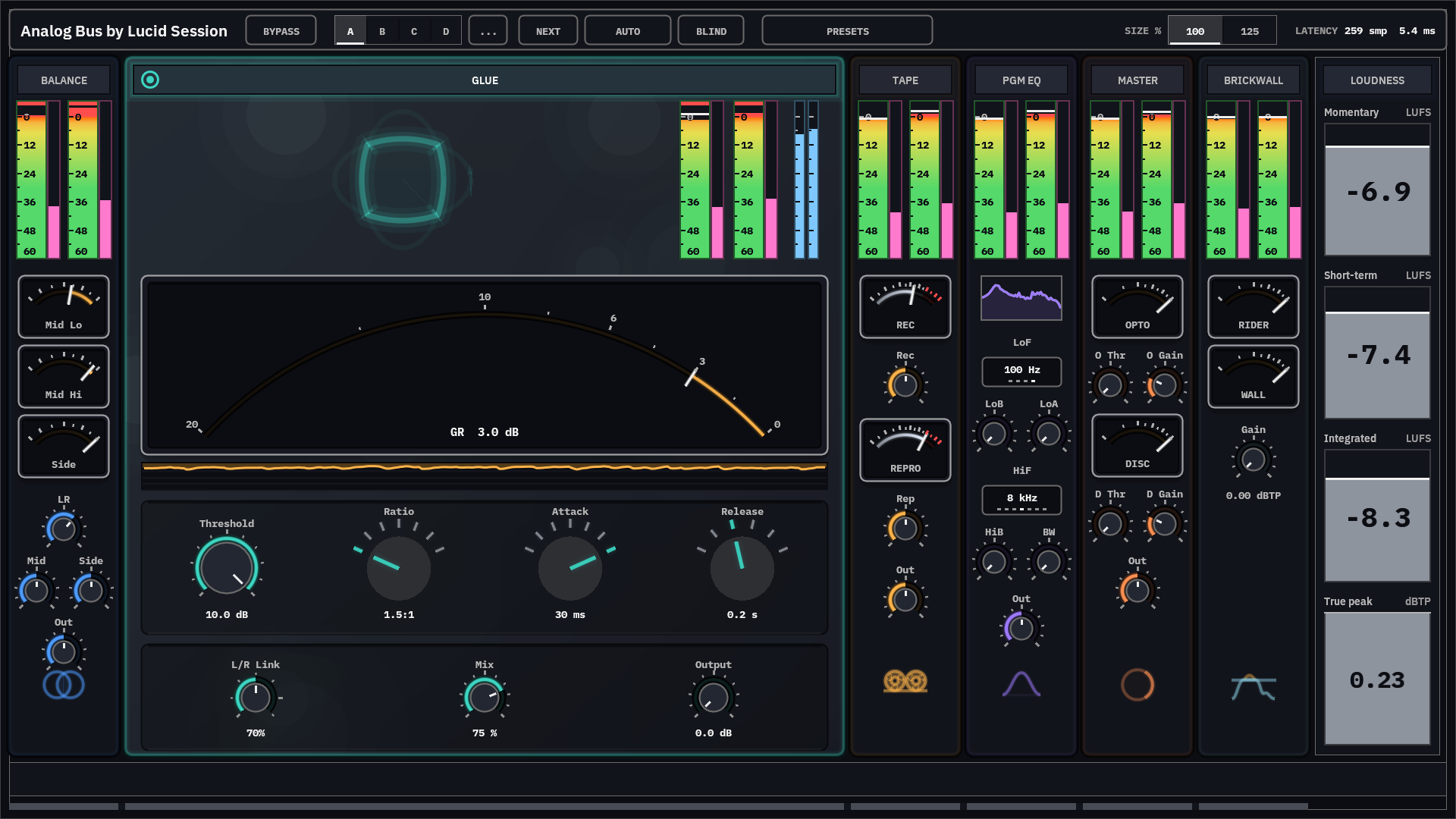The image size is (1456, 819).
Task: Click the tape reels icon
Action: [905, 681]
